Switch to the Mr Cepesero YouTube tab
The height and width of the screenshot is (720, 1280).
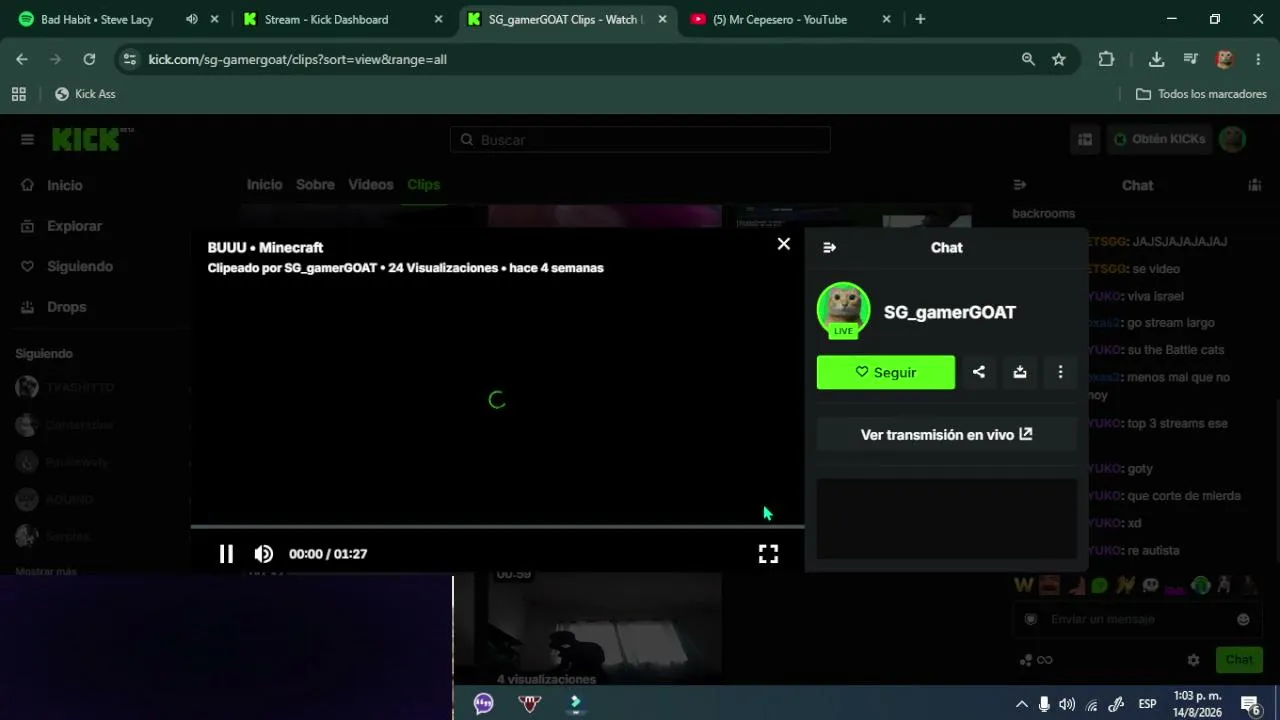pyautogui.click(x=780, y=19)
